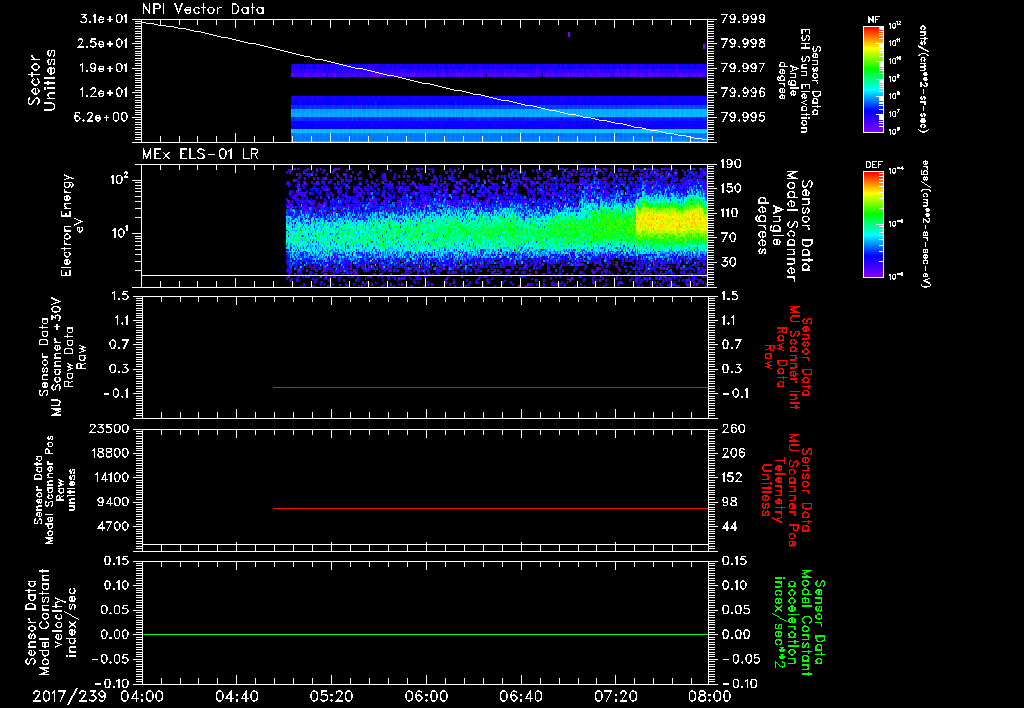Image resolution: width=1024 pixels, height=708 pixels.
Task: Click the 'MEx ELS-01 LR' panel title
Action: tap(200, 154)
